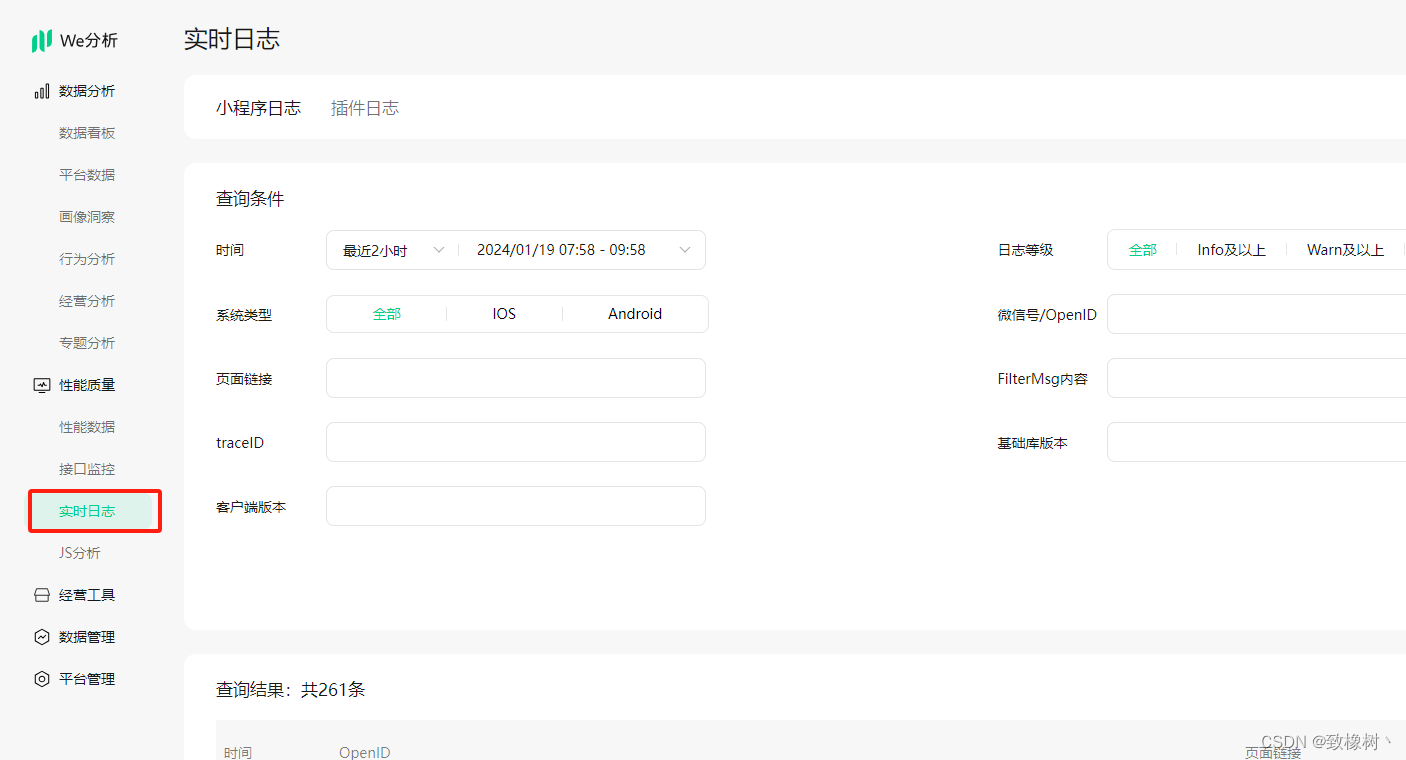Collapse the 性能质量 sidebar section

point(87,385)
